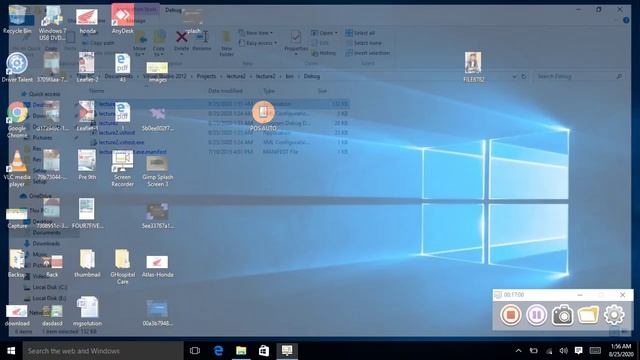Open the volume control in tray
Viewport: 640px width, 360px height.
click(564, 351)
